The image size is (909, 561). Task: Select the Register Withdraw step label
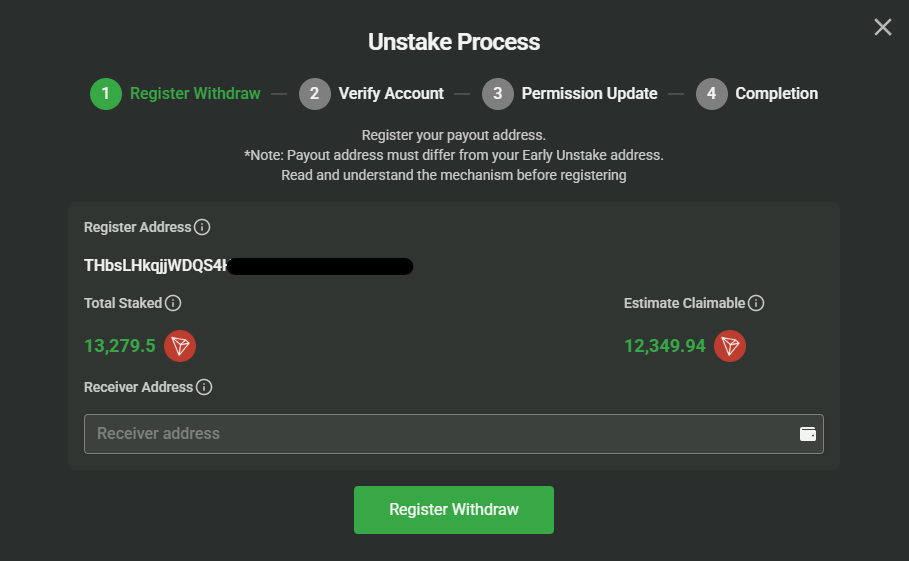(195, 94)
